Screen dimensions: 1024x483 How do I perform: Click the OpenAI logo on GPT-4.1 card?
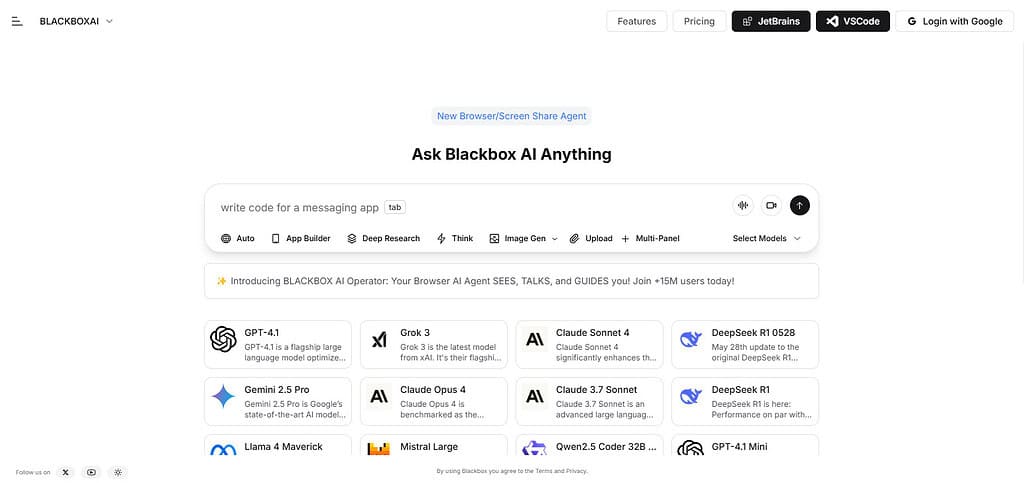(x=223, y=339)
